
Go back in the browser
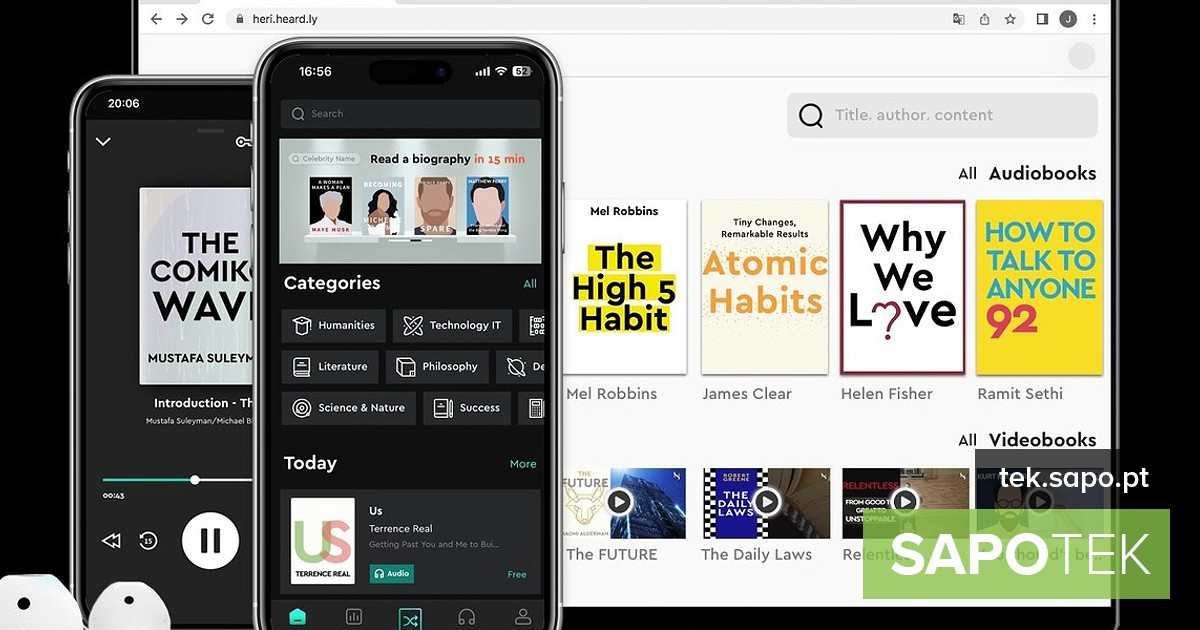pyautogui.click(x=157, y=19)
